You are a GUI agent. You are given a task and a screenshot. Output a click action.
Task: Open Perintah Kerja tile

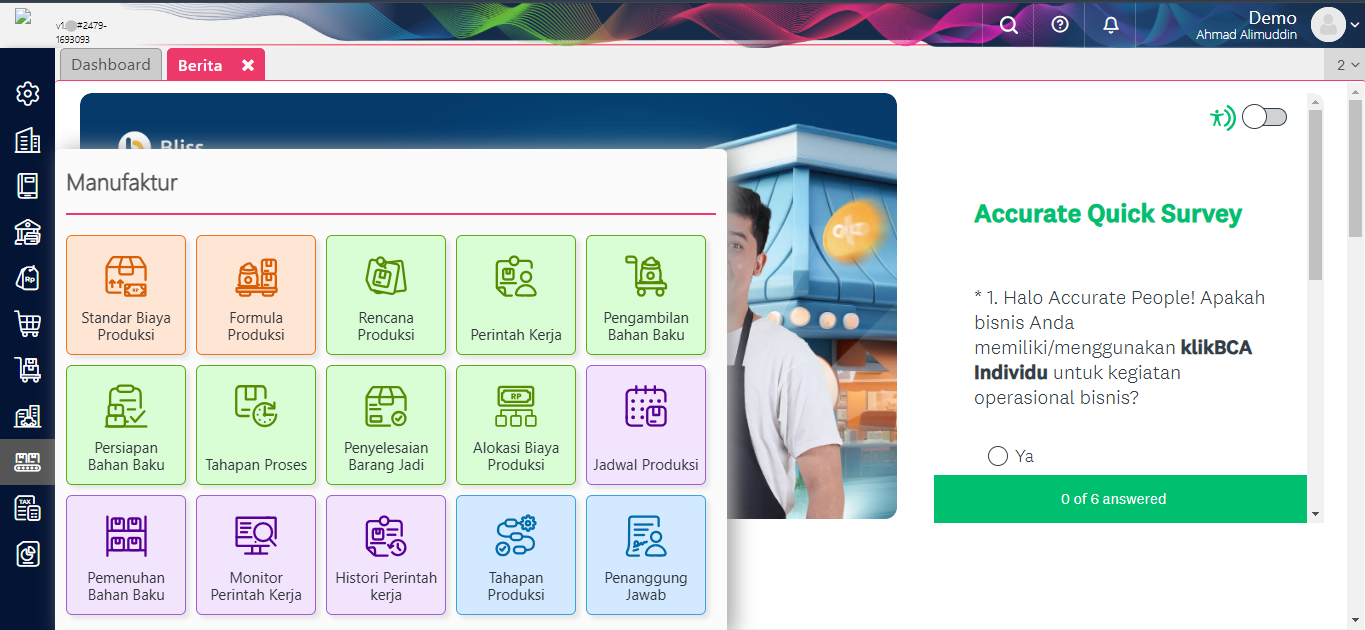tap(516, 295)
